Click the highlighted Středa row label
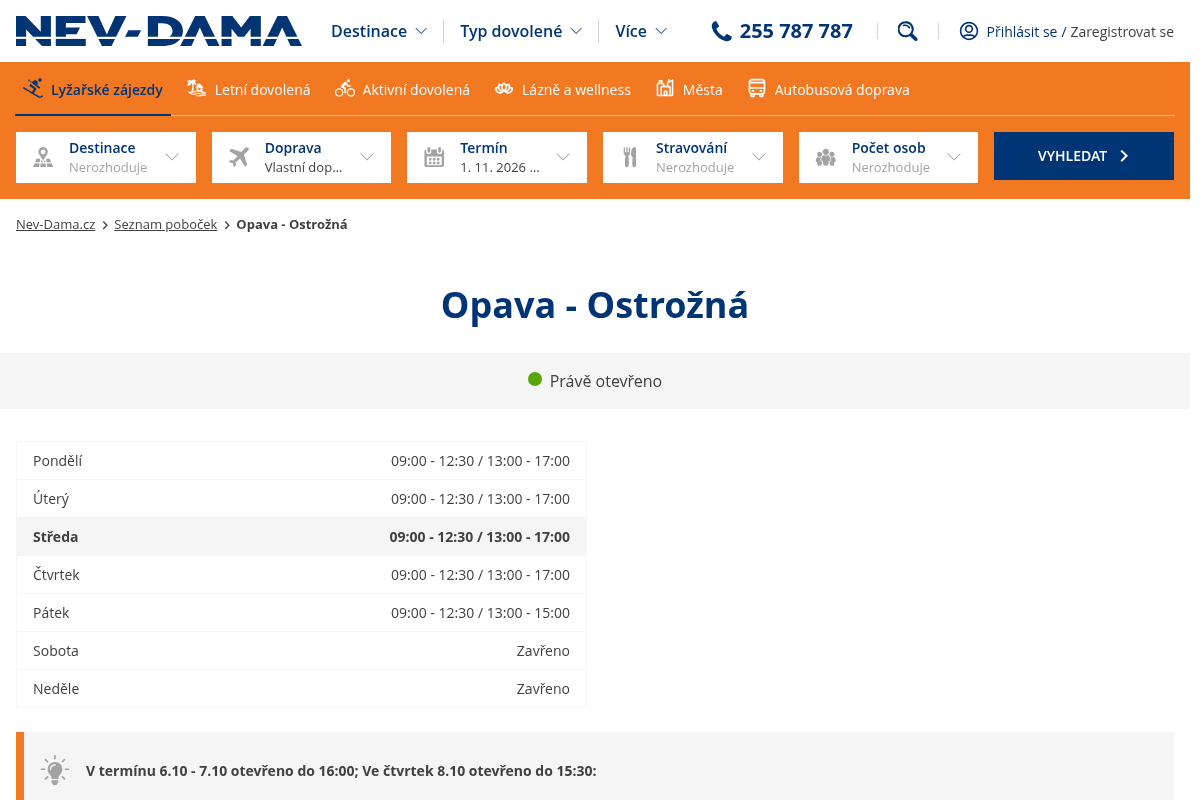1200x800 pixels. coord(55,537)
